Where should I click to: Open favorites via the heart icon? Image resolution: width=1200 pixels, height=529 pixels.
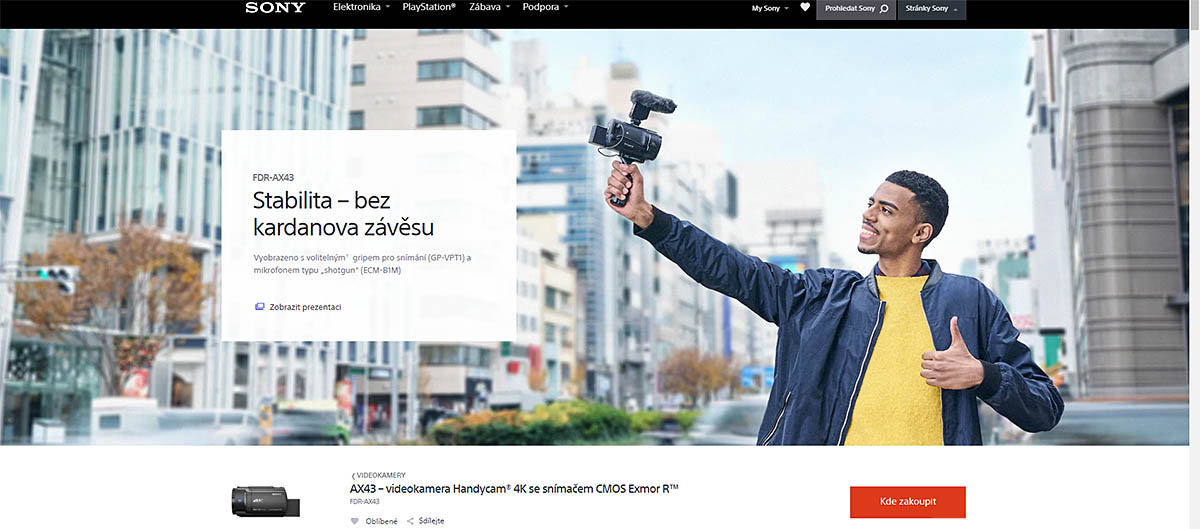(x=805, y=7)
